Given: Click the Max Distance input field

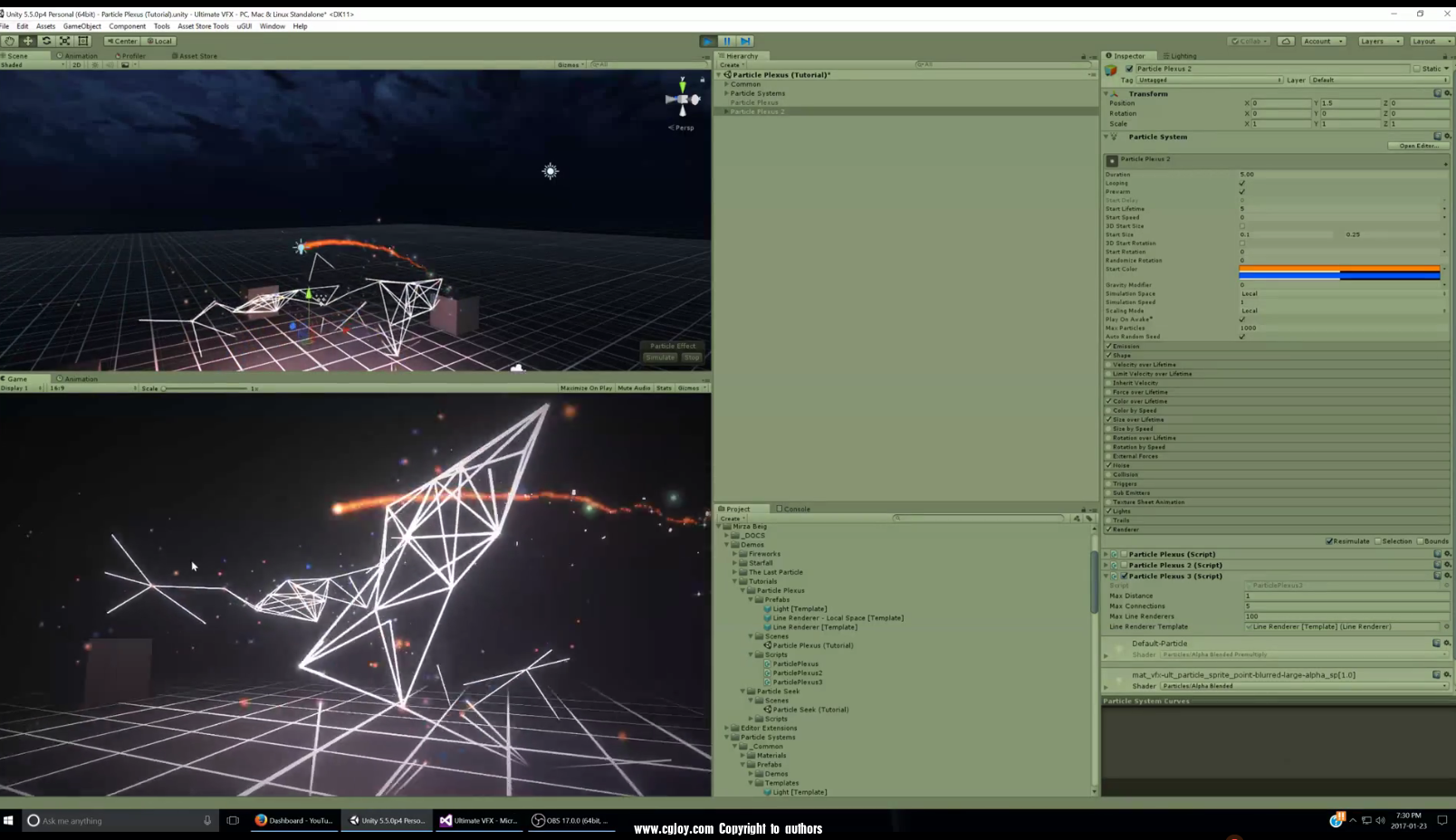Looking at the screenshot, I should pos(1346,596).
